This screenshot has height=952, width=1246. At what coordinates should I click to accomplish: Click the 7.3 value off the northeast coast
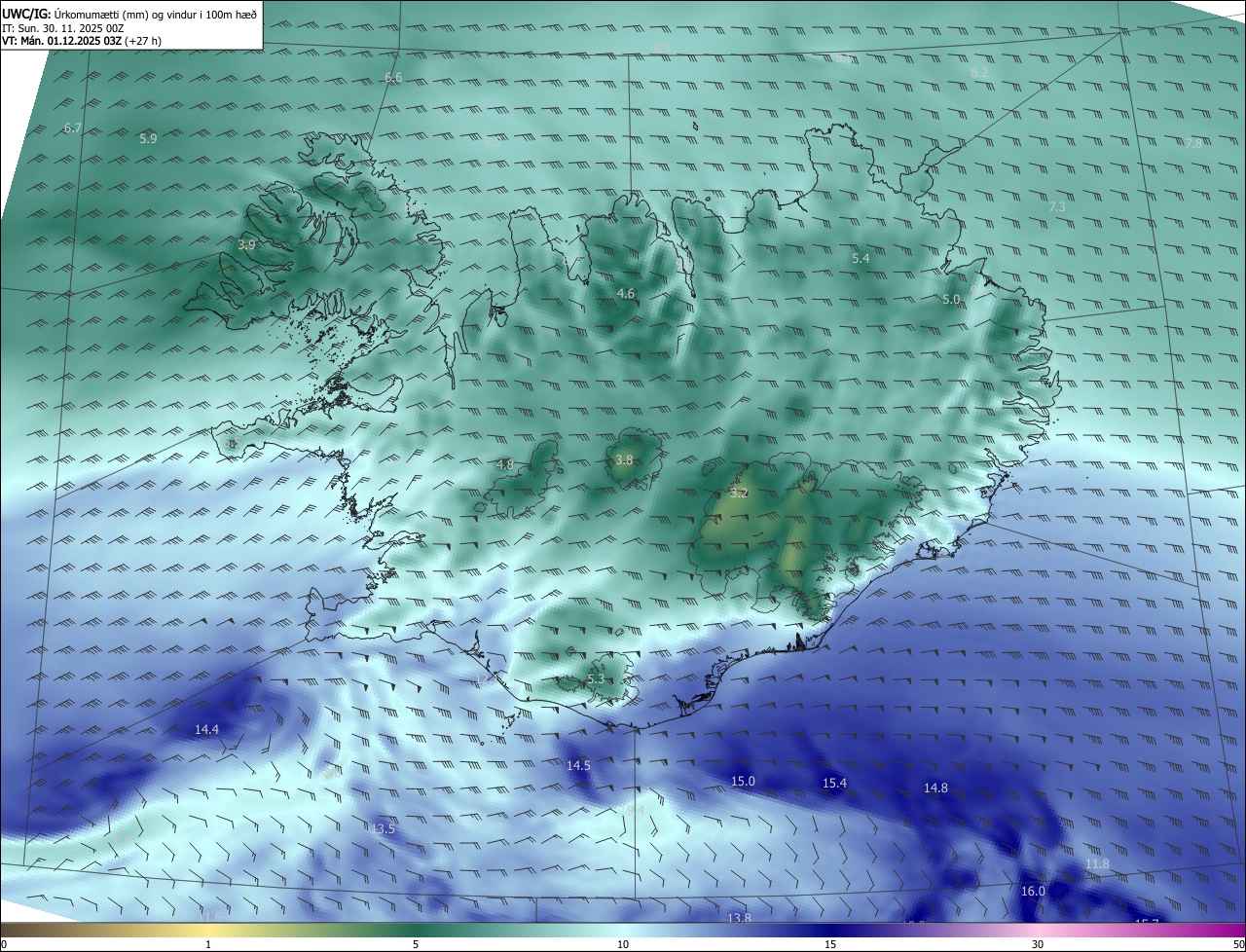pyautogui.click(x=1057, y=206)
